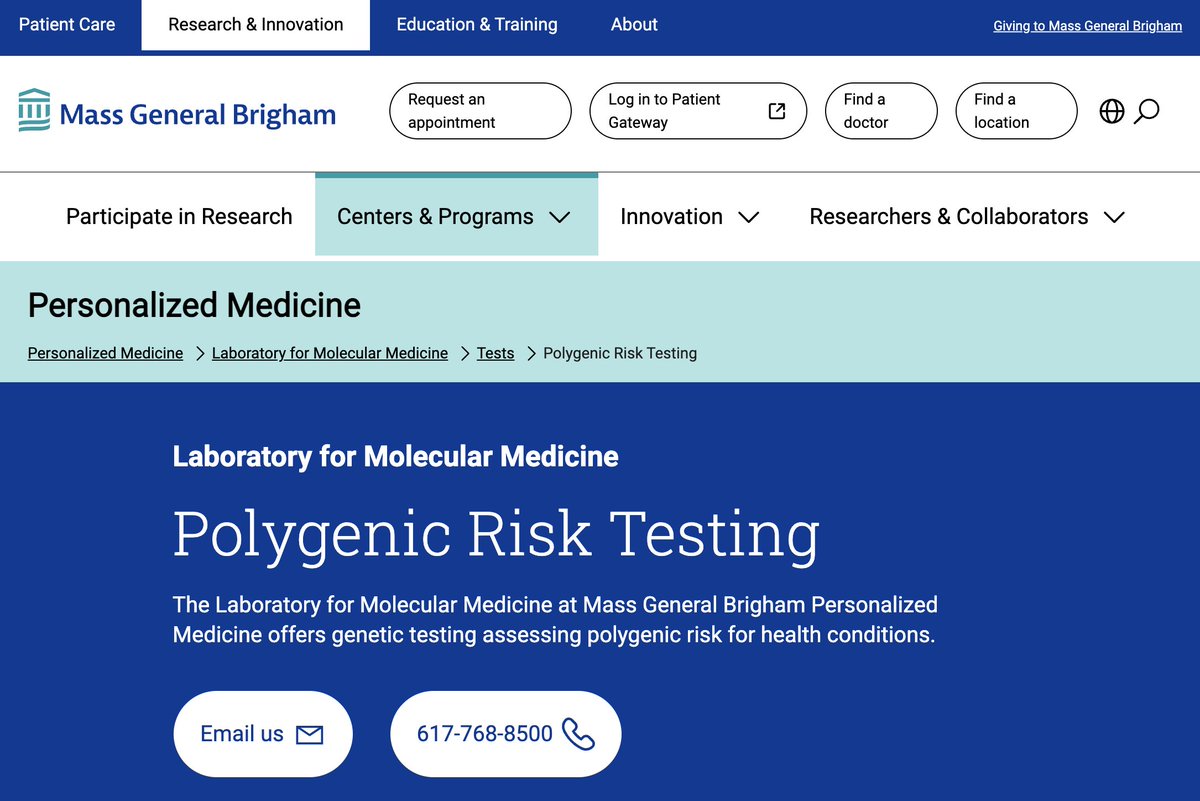Click the Mass General Brigham logo

point(177,111)
